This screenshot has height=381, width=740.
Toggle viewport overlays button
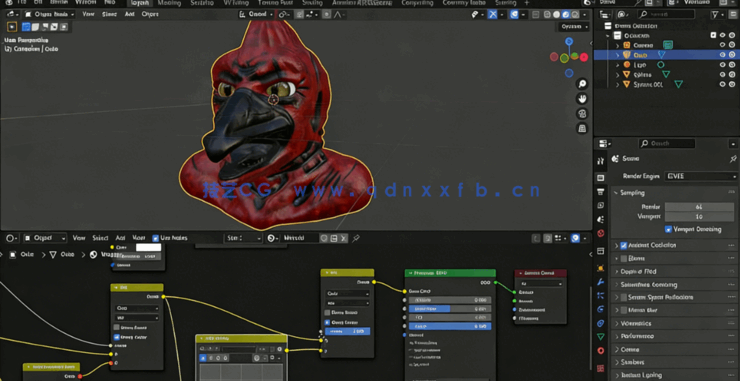click(x=514, y=15)
